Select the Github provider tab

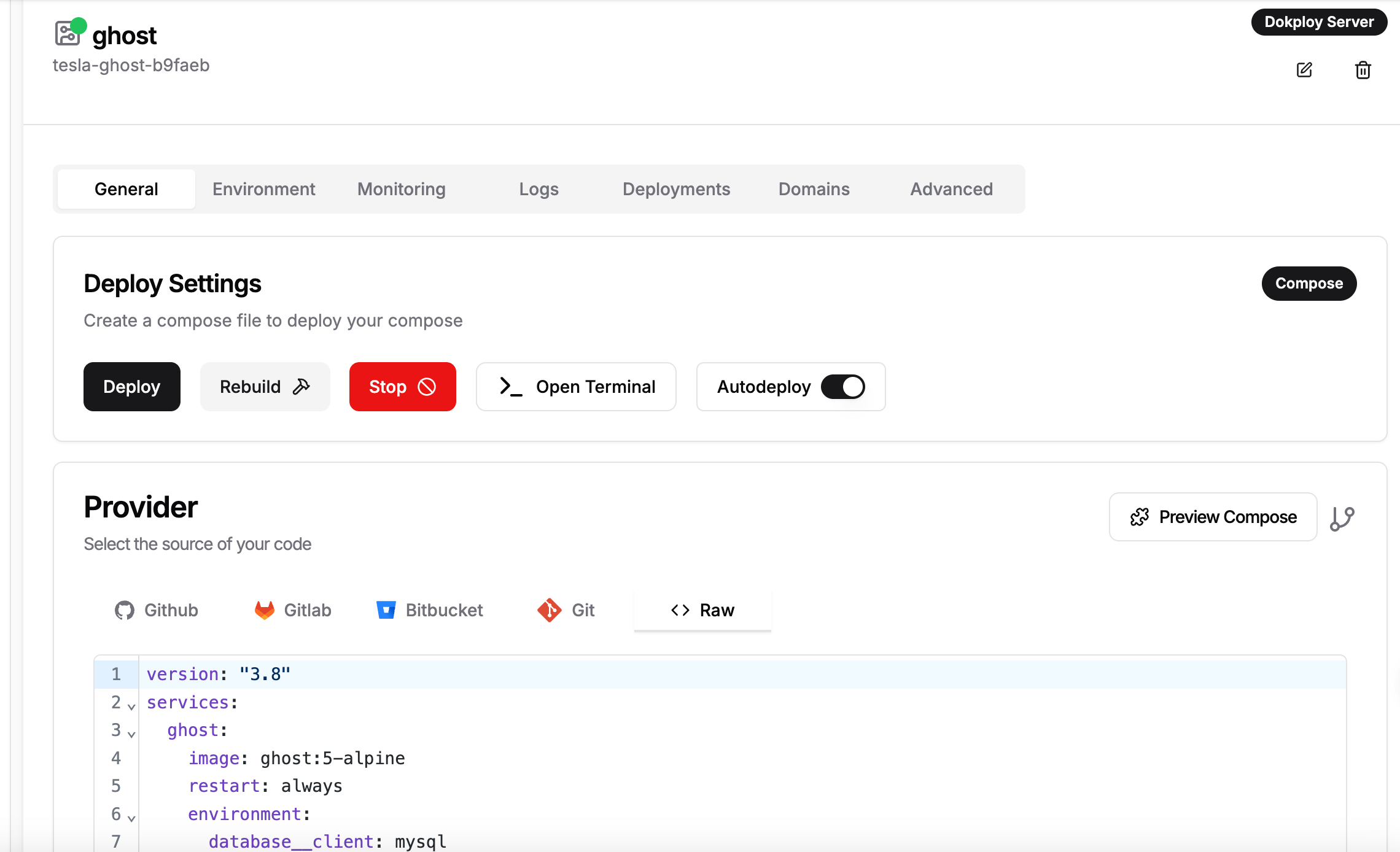(x=157, y=610)
